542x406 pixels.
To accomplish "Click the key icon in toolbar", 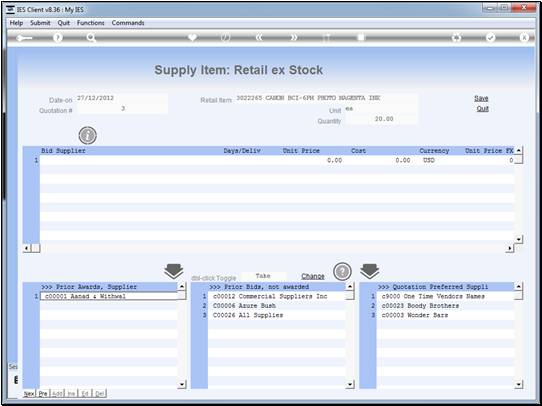I will [x=24, y=38].
